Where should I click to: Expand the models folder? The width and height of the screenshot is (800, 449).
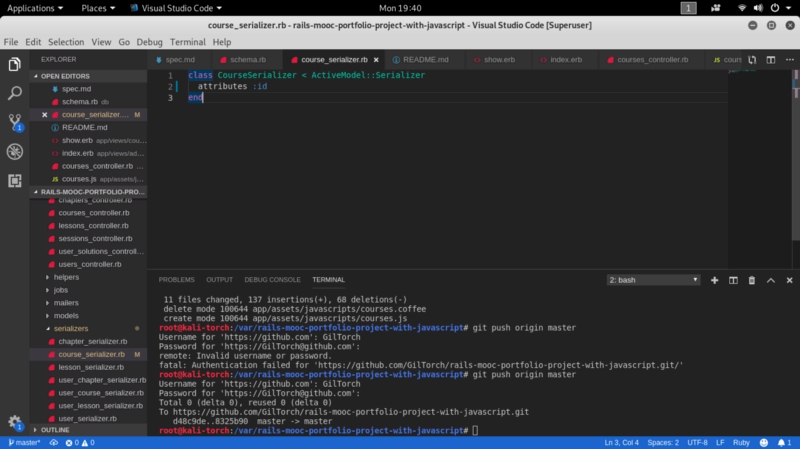[66, 316]
